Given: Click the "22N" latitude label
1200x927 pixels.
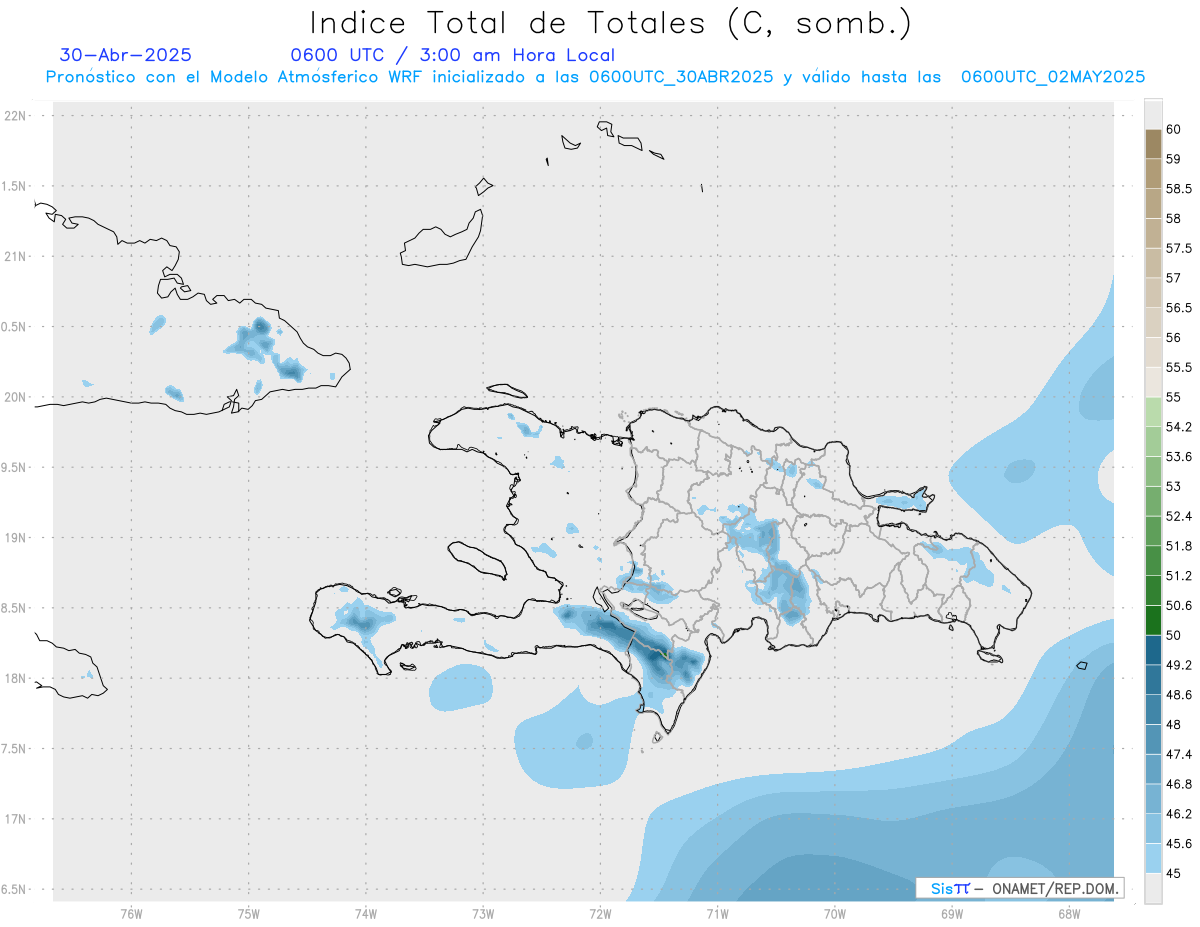Looking at the screenshot, I should click(17, 116).
